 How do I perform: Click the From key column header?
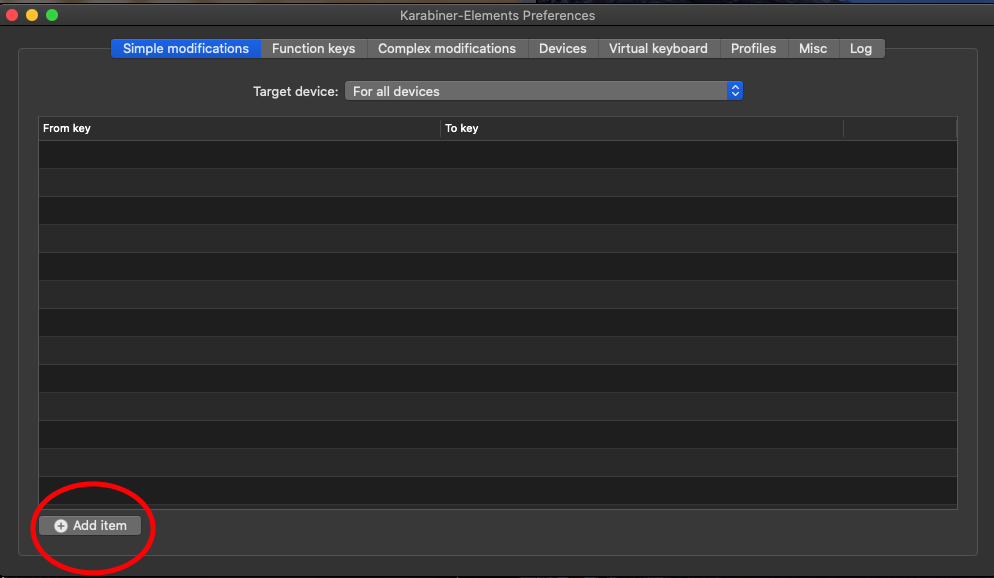[x=239, y=128]
